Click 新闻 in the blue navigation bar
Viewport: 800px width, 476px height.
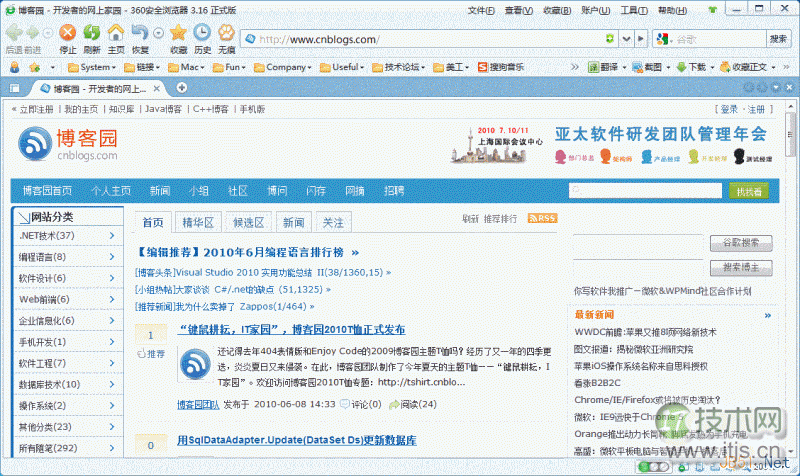pyautogui.click(x=160, y=191)
